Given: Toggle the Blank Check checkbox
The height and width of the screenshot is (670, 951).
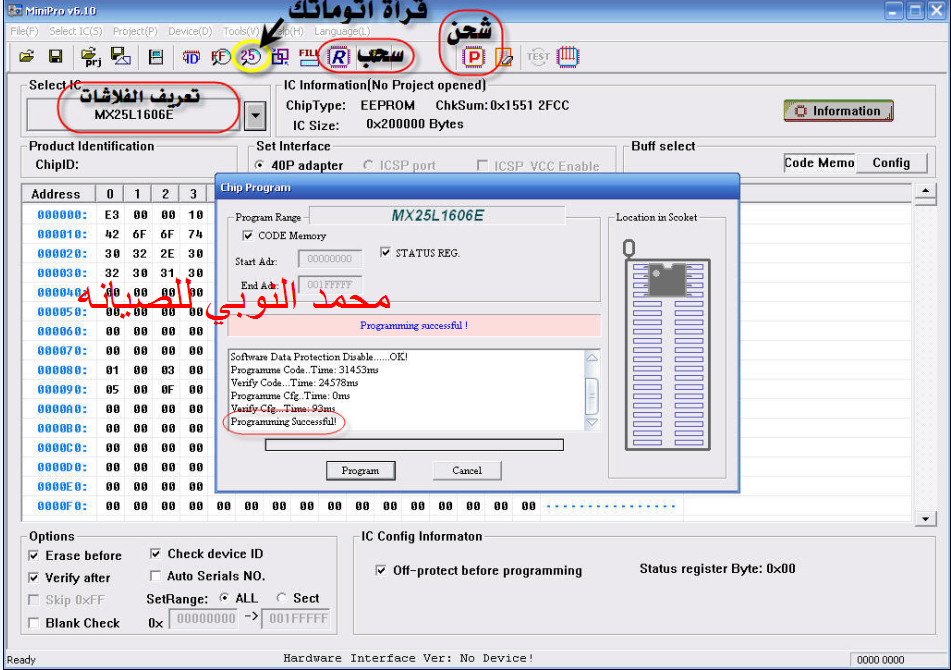Looking at the screenshot, I should [x=34, y=623].
